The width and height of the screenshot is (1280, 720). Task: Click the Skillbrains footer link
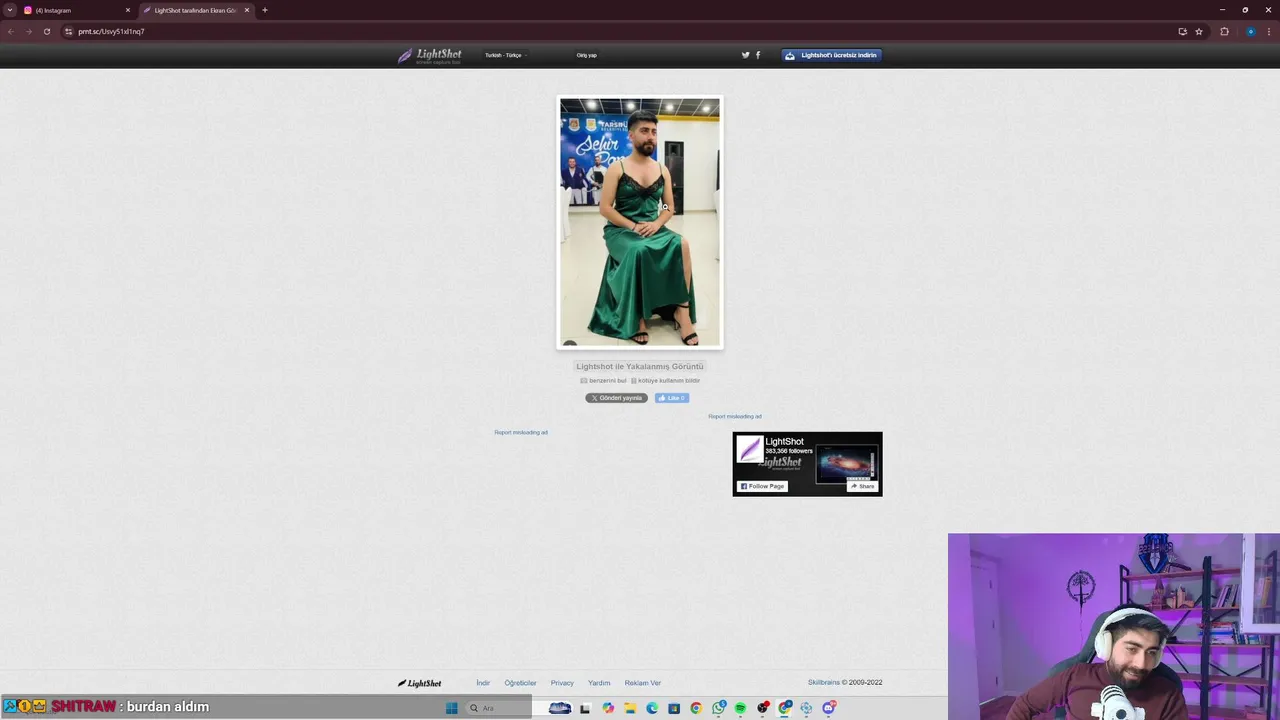[x=824, y=682]
